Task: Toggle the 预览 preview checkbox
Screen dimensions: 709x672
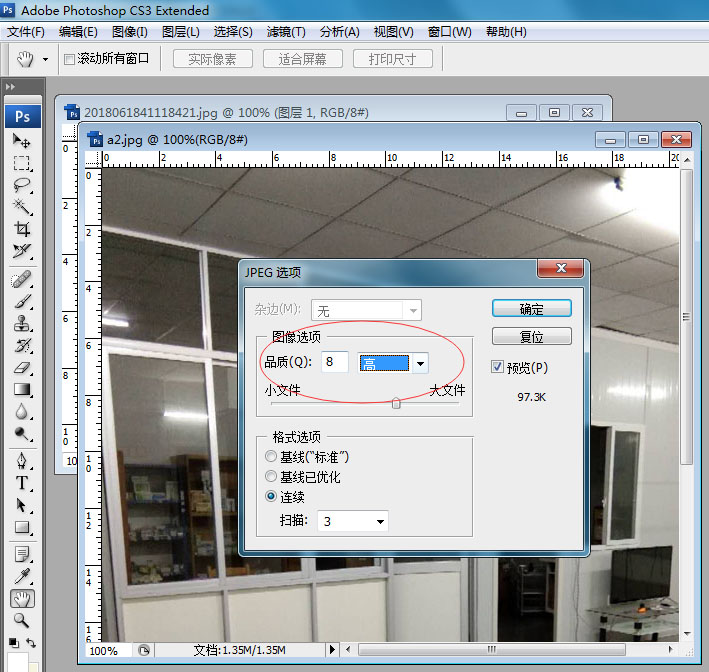Action: 498,368
